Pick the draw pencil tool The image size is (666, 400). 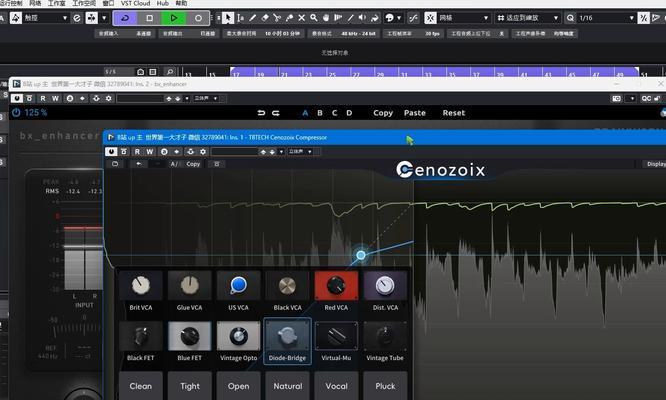click(253, 18)
